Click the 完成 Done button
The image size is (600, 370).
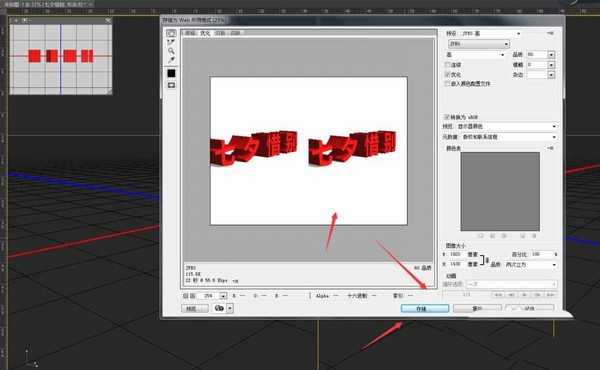point(530,308)
